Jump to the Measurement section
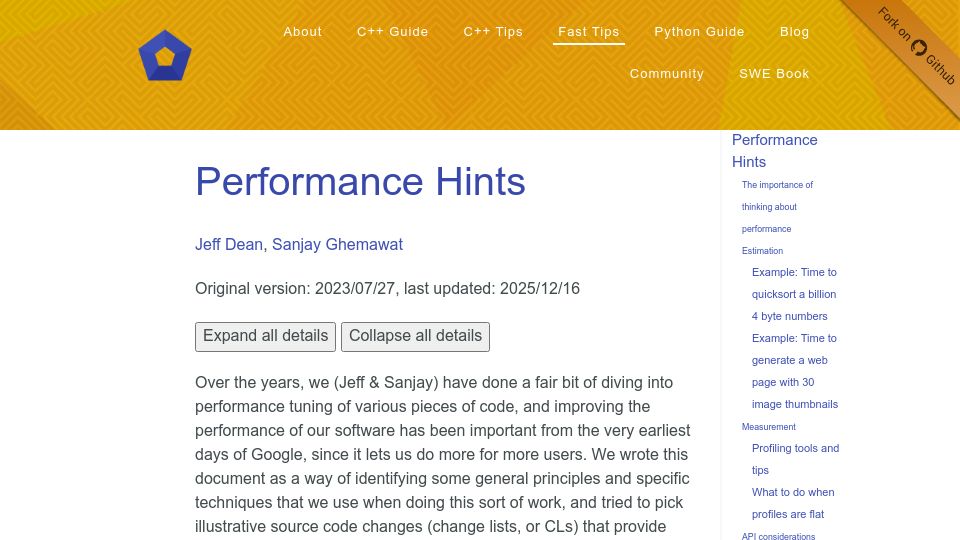 pyautogui.click(x=768, y=427)
